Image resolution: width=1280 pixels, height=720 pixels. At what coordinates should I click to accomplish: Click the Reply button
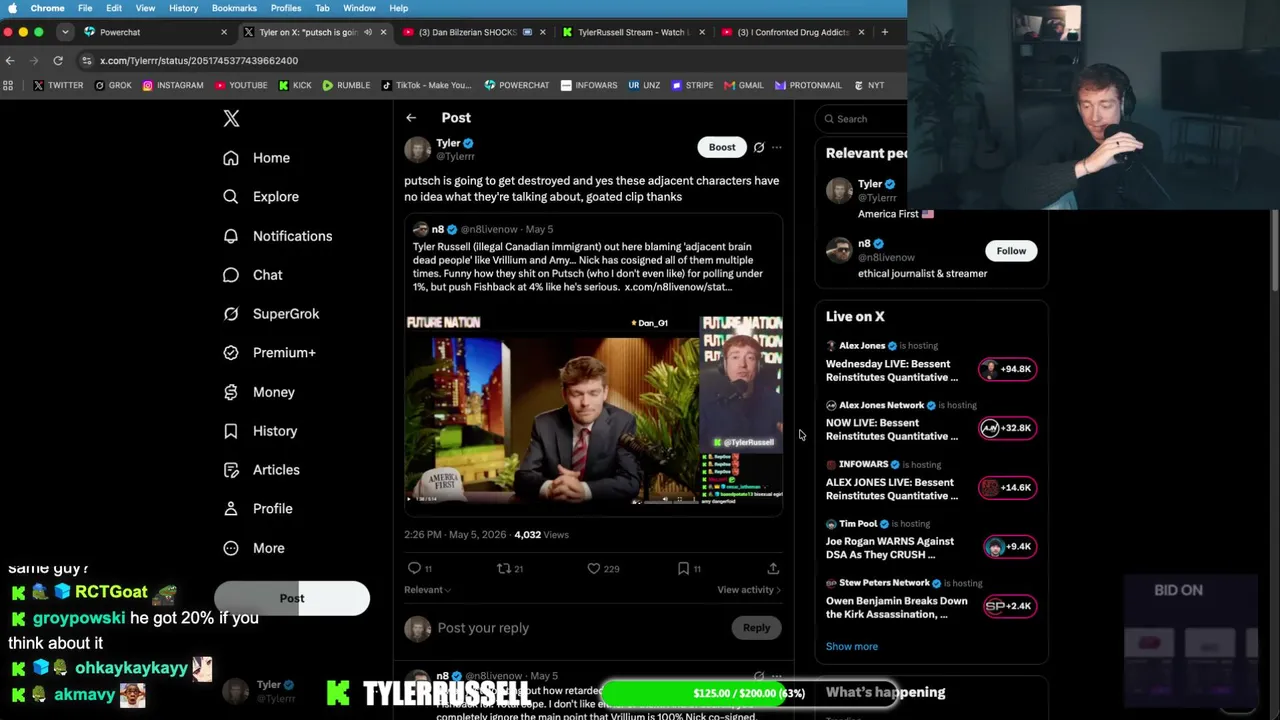point(756,628)
